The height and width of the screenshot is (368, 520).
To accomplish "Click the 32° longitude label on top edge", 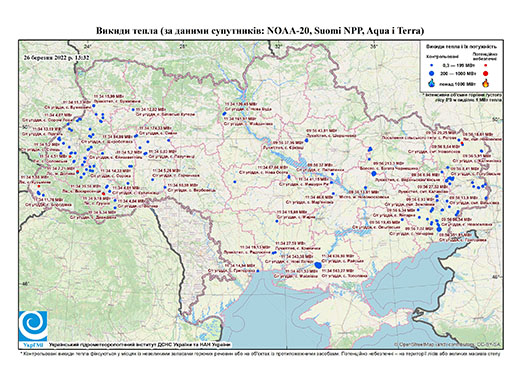I will [x=278, y=46].
